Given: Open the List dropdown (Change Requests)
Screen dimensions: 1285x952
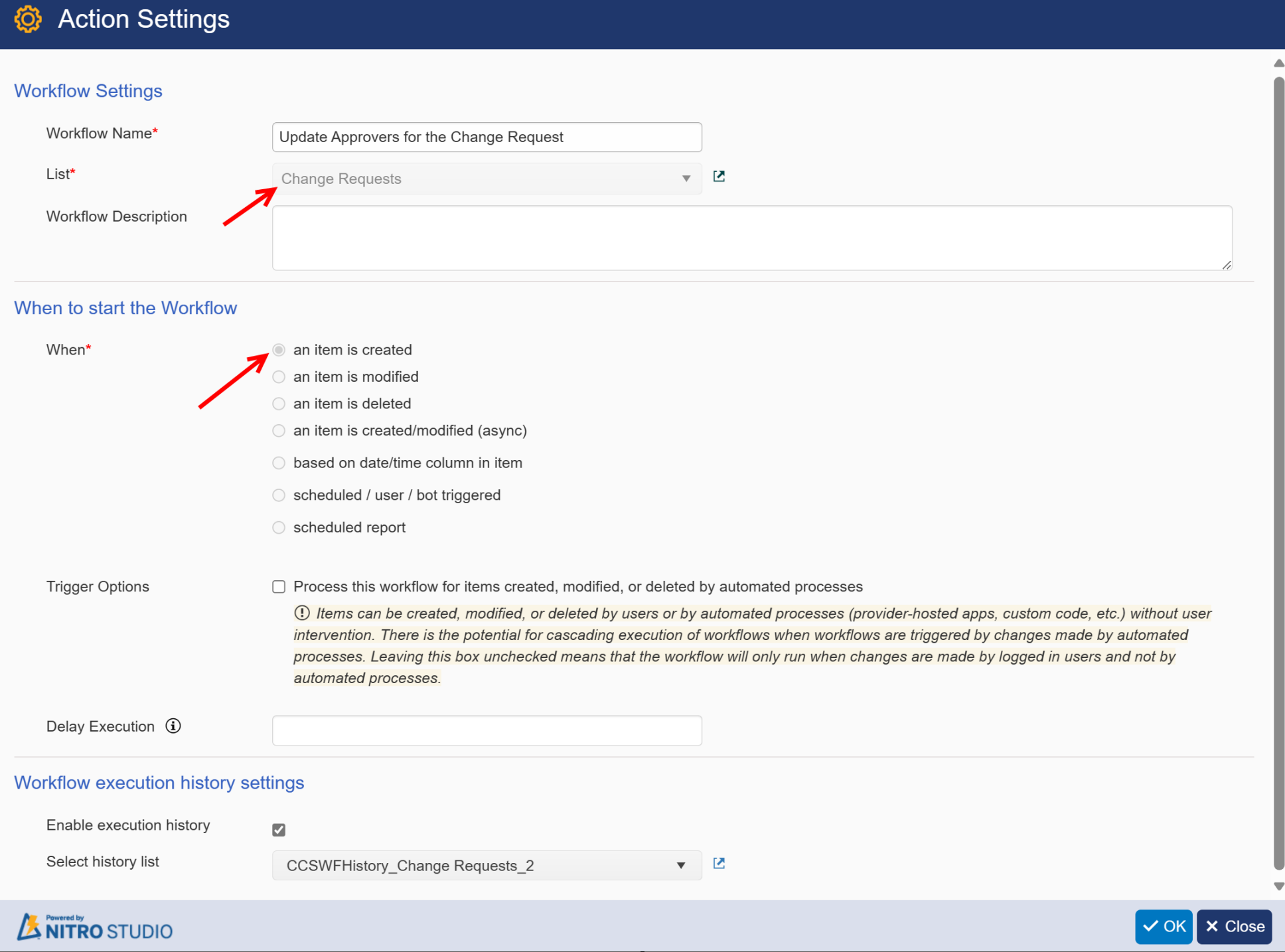Looking at the screenshot, I should pyautogui.click(x=487, y=179).
